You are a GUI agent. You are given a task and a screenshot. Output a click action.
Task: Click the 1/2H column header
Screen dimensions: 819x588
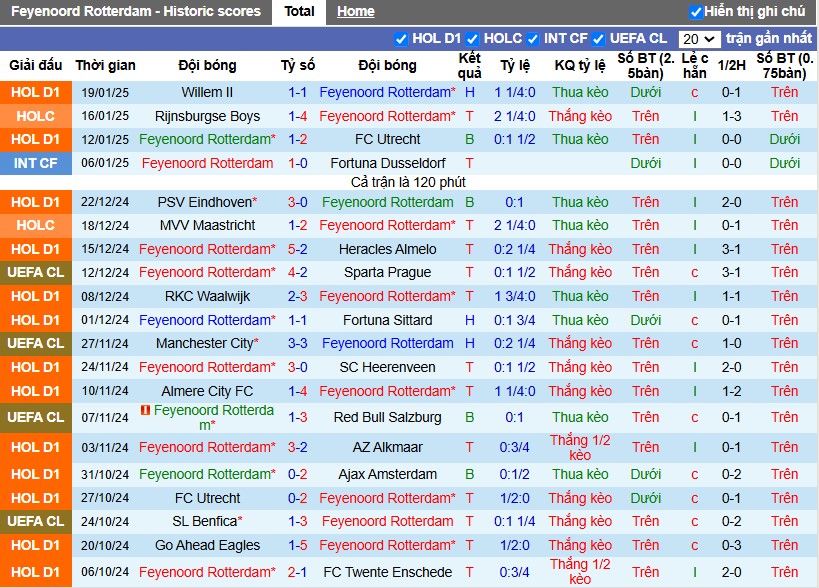click(x=731, y=65)
